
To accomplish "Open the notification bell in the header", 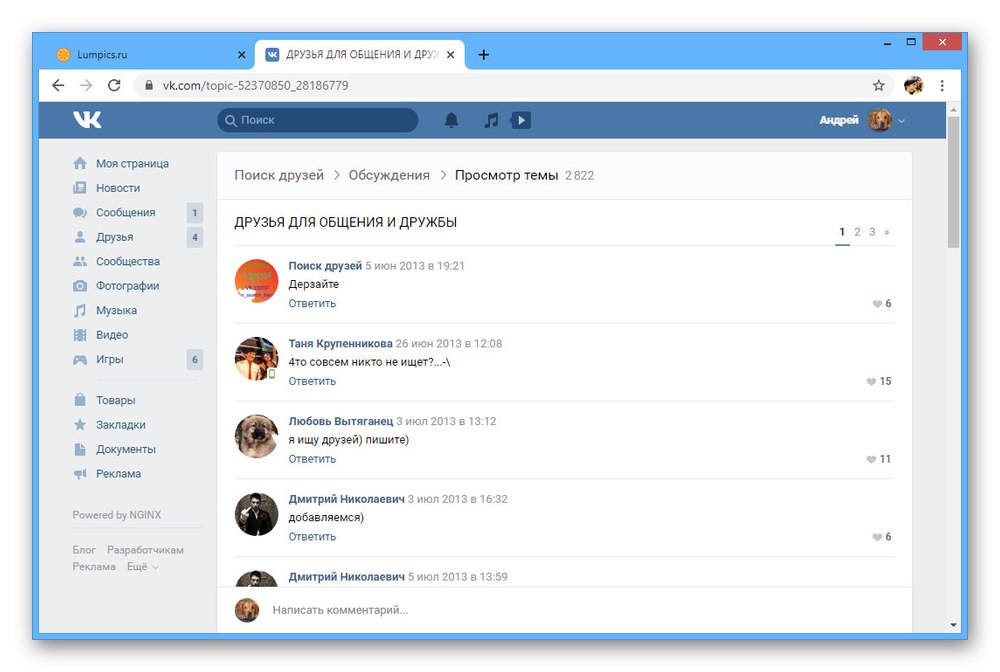I will [x=451, y=119].
